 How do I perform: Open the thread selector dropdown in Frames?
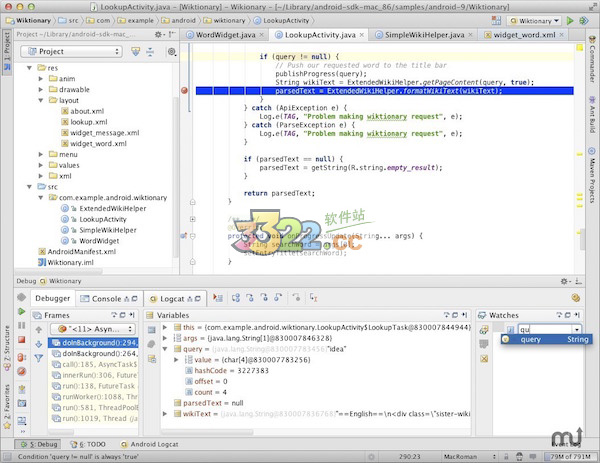coord(90,328)
